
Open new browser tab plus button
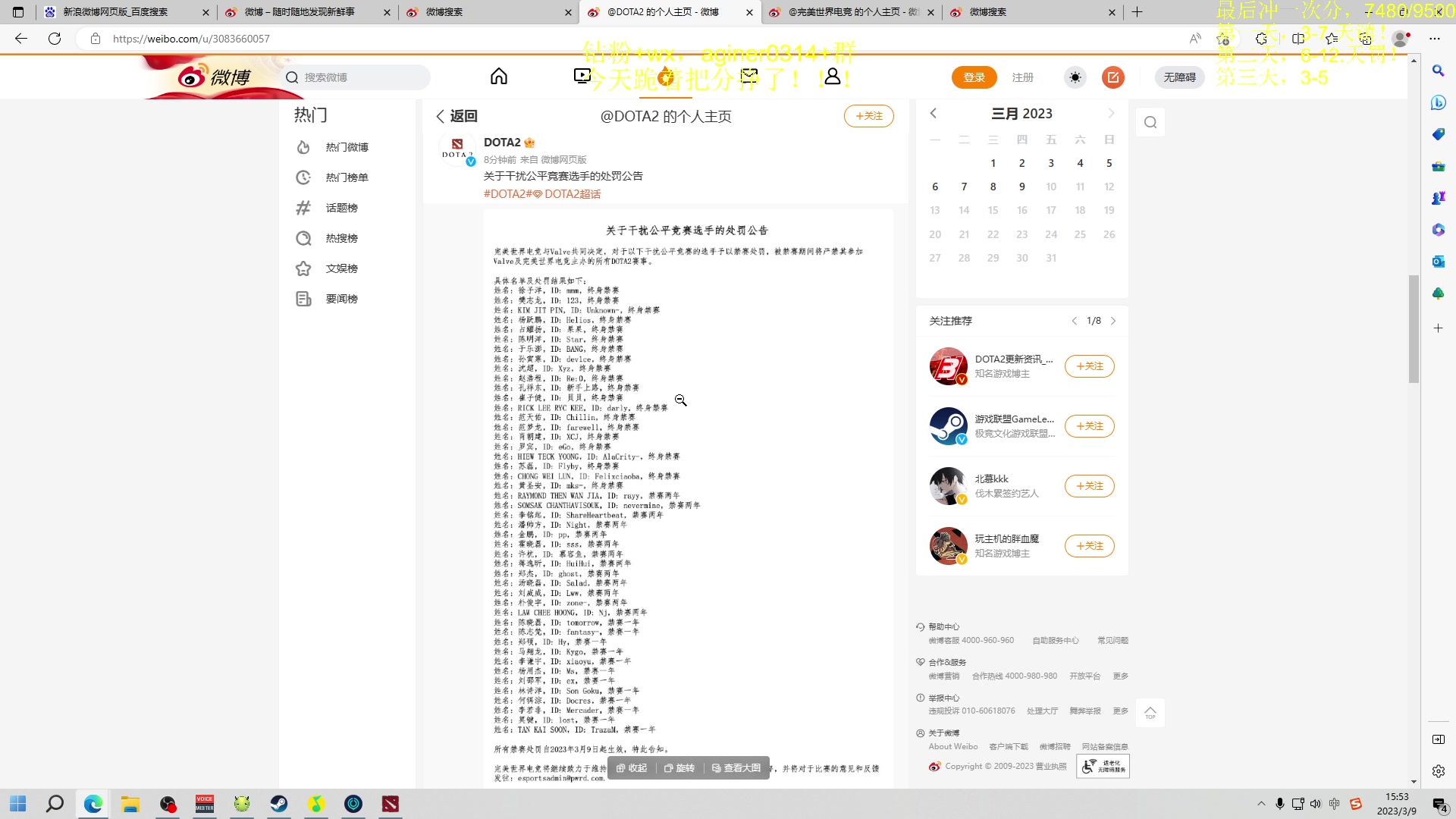(x=1137, y=12)
